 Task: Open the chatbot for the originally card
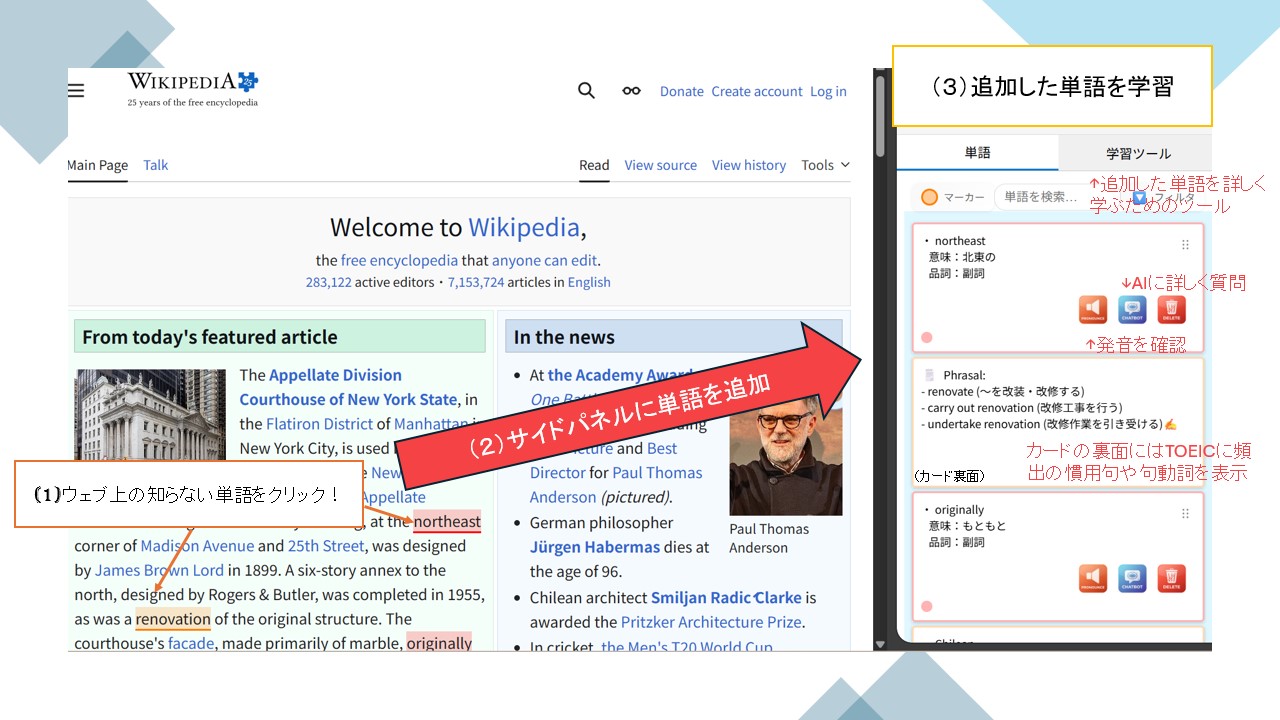(1132, 578)
